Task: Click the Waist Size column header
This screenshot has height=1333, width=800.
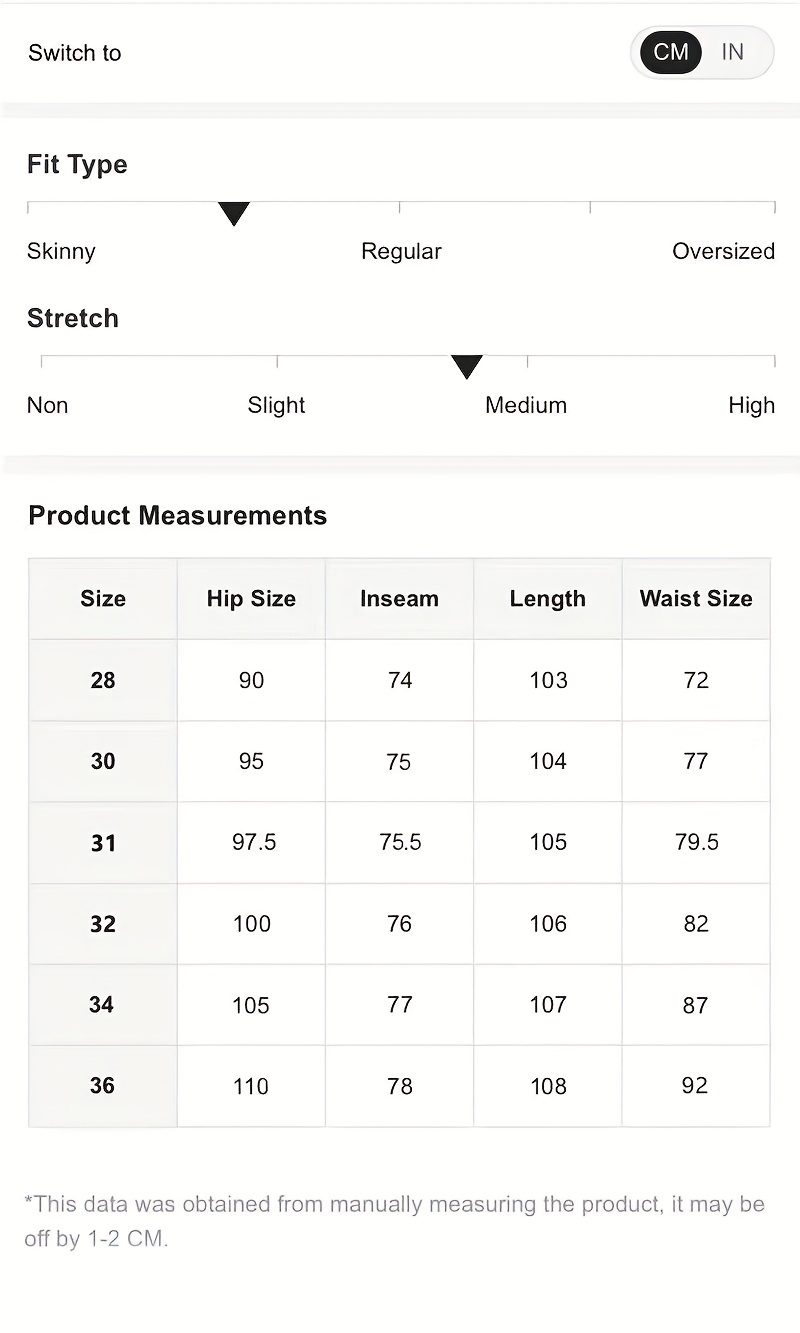Action: click(696, 599)
